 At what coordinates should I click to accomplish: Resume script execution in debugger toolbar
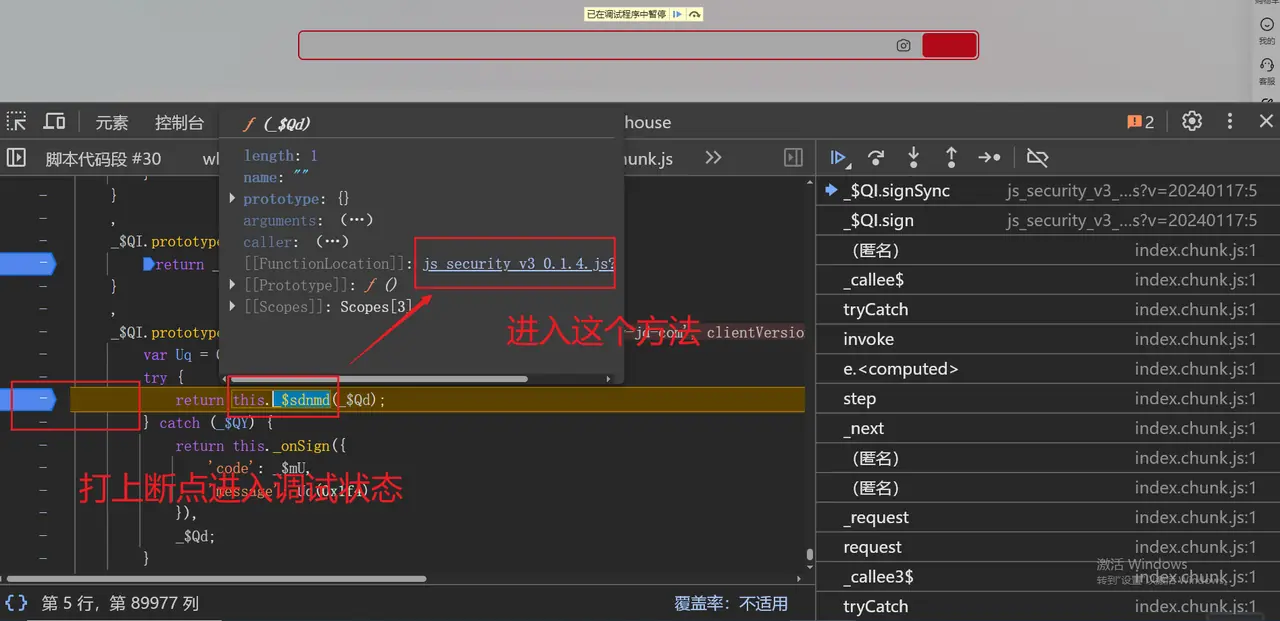pyautogui.click(x=839, y=158)
